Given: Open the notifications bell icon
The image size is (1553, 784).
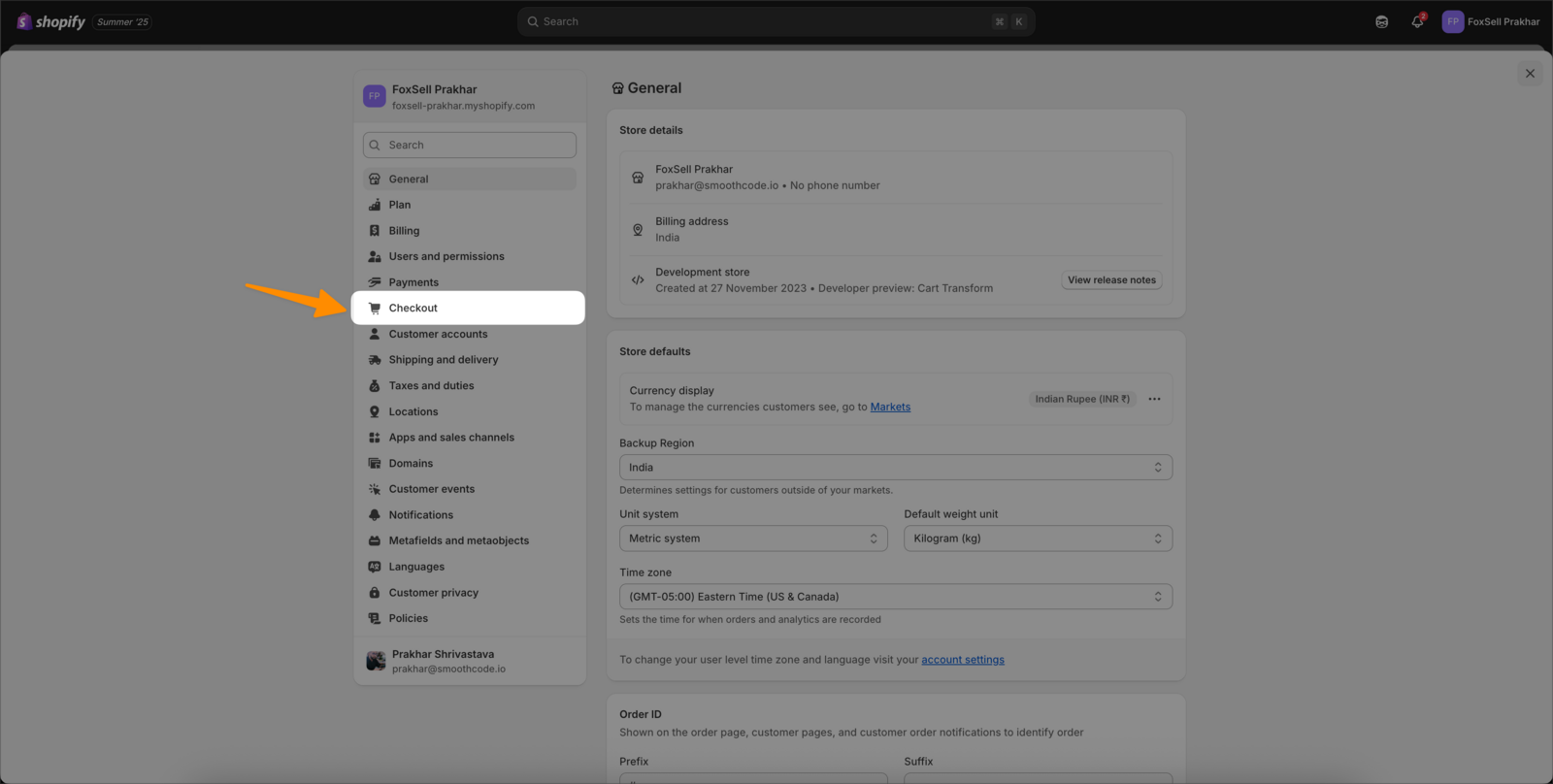Looking at the screenshot, I should point(1417,21).
